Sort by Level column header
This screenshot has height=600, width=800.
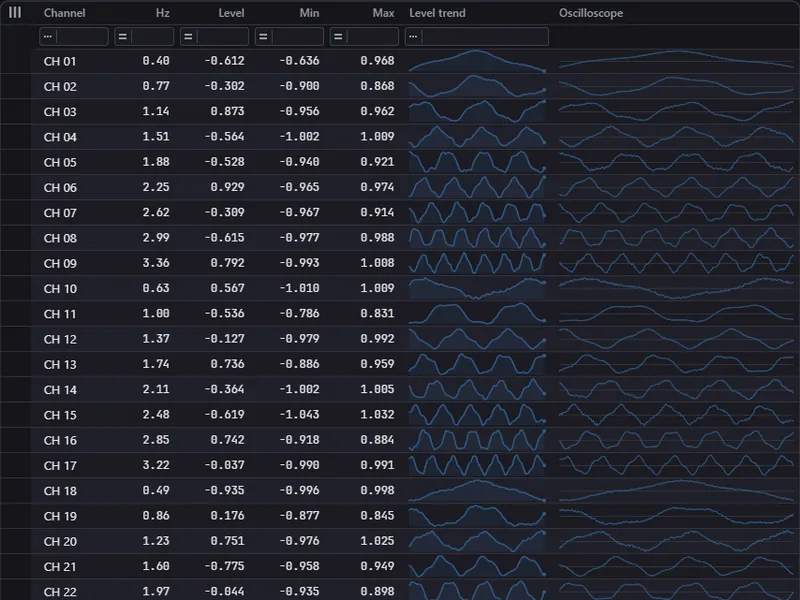tap(231, 13)
